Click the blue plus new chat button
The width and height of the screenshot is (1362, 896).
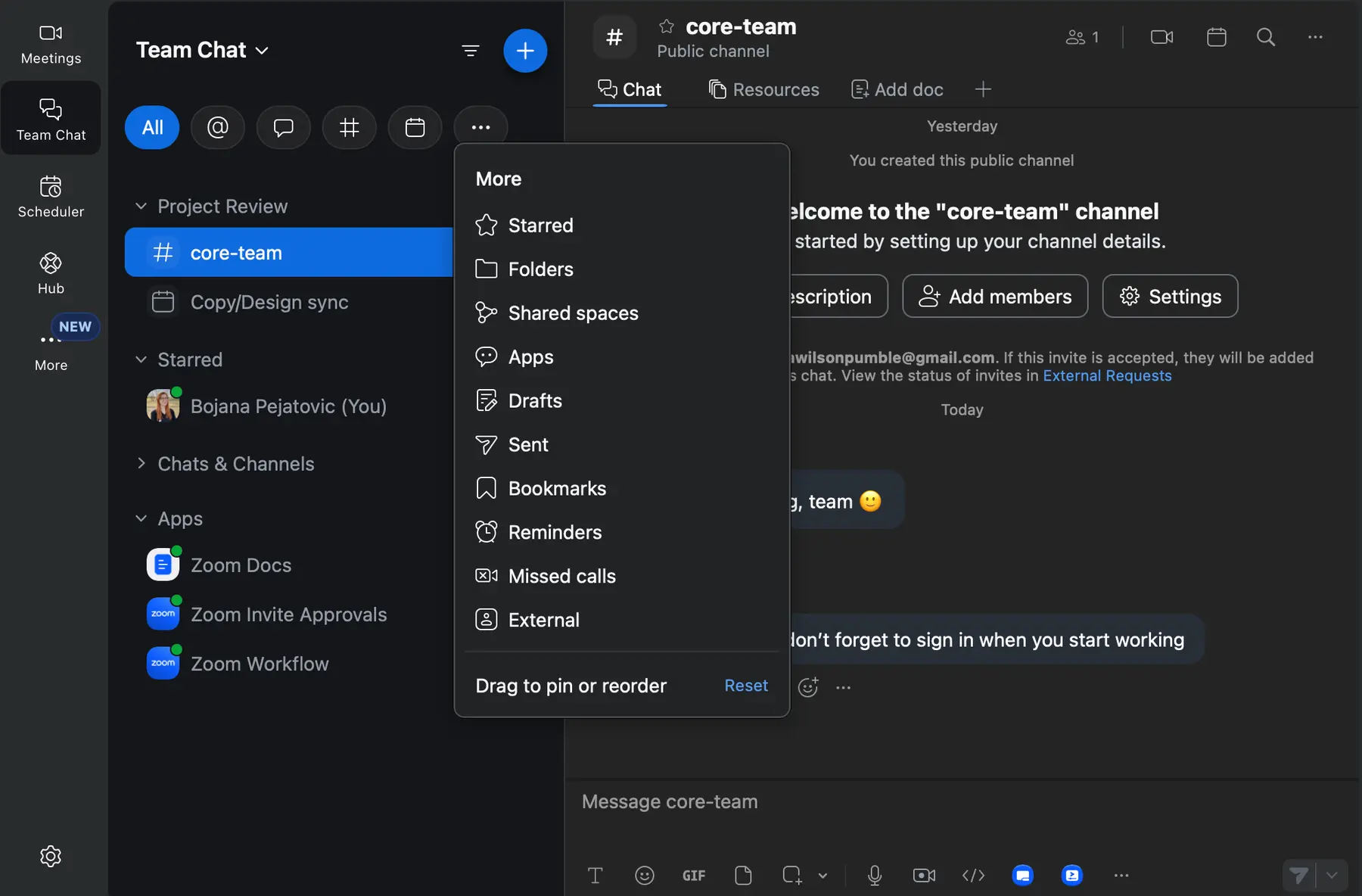[525, 51]
